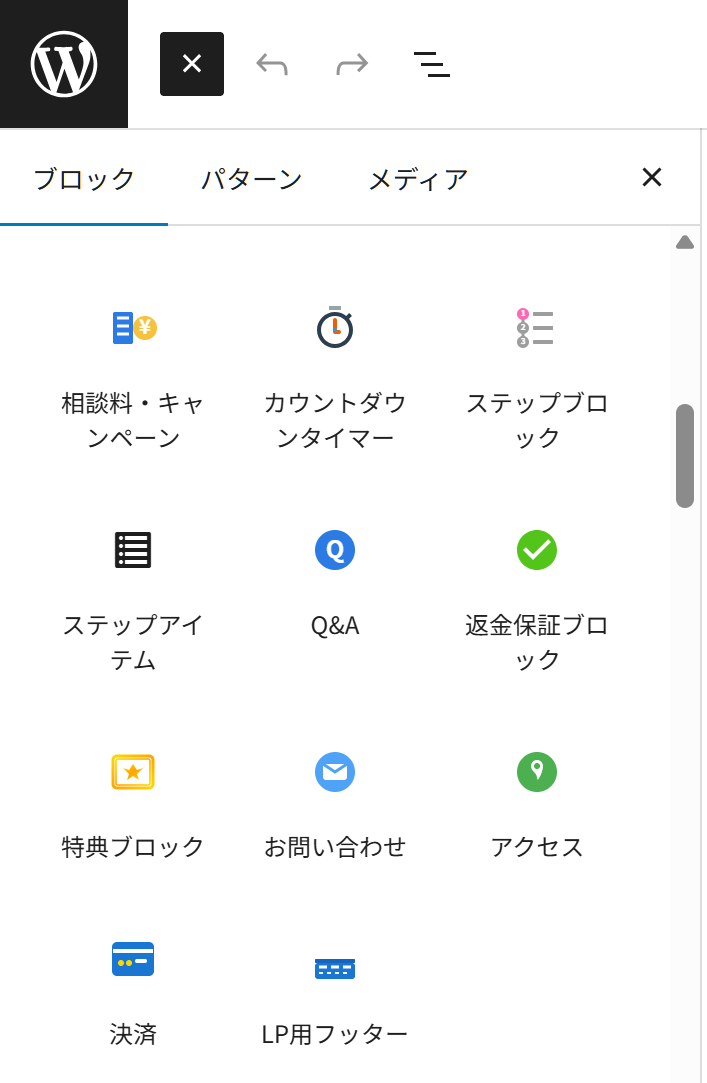
Task: Insert the お問い合わせ block
Action: pyautogui.click(x=335, y=802)
